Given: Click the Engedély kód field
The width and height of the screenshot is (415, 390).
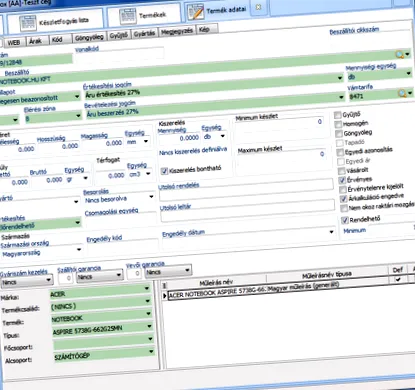Looking at the screenshot, I should (123, 246).
